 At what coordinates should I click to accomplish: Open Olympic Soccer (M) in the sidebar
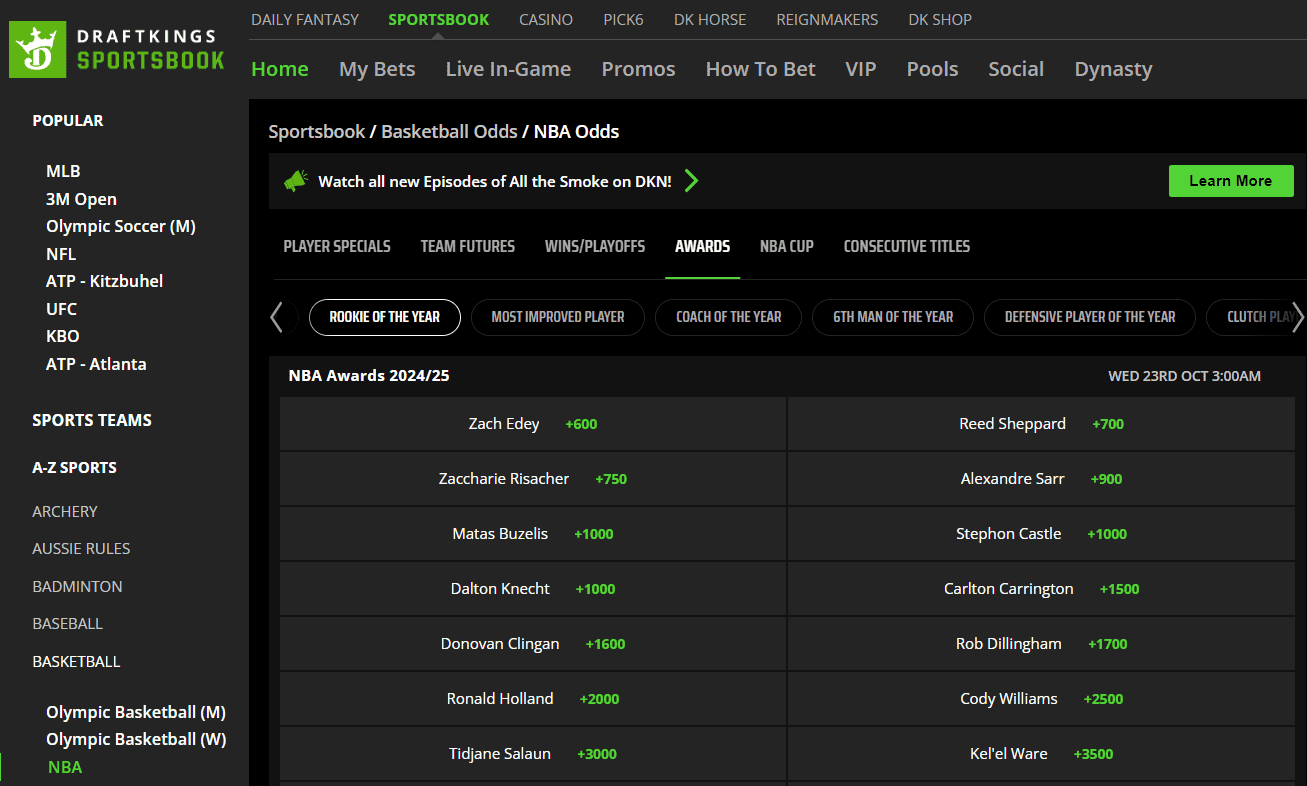121,226
